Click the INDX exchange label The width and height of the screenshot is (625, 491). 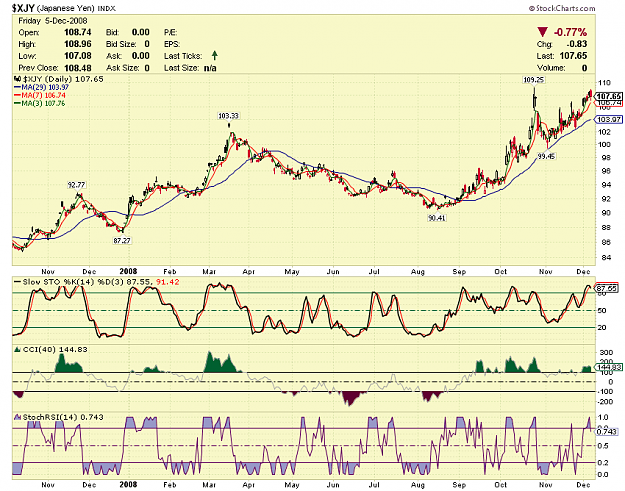point(106,8)
